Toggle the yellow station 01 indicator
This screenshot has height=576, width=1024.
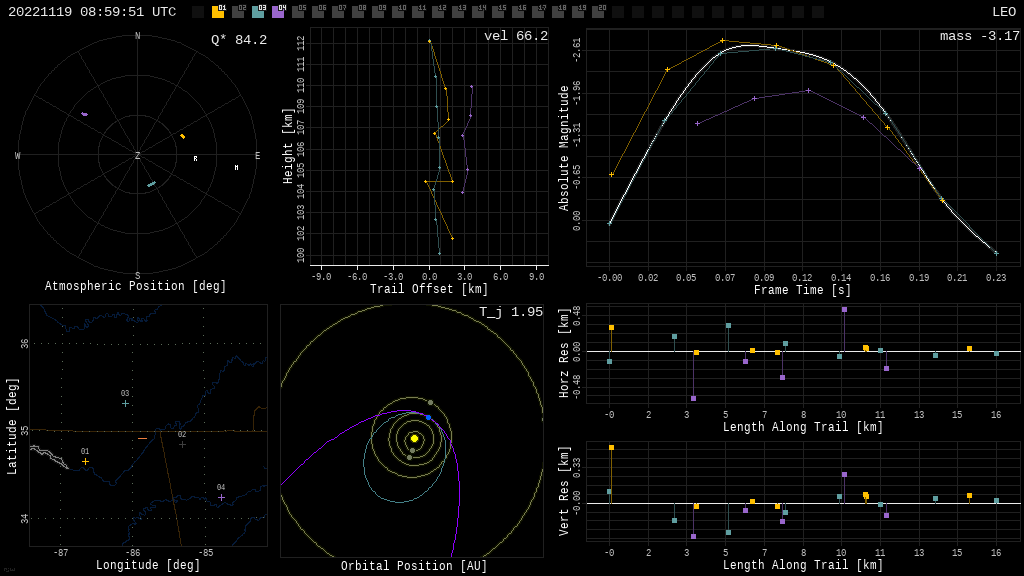(218, 12)
